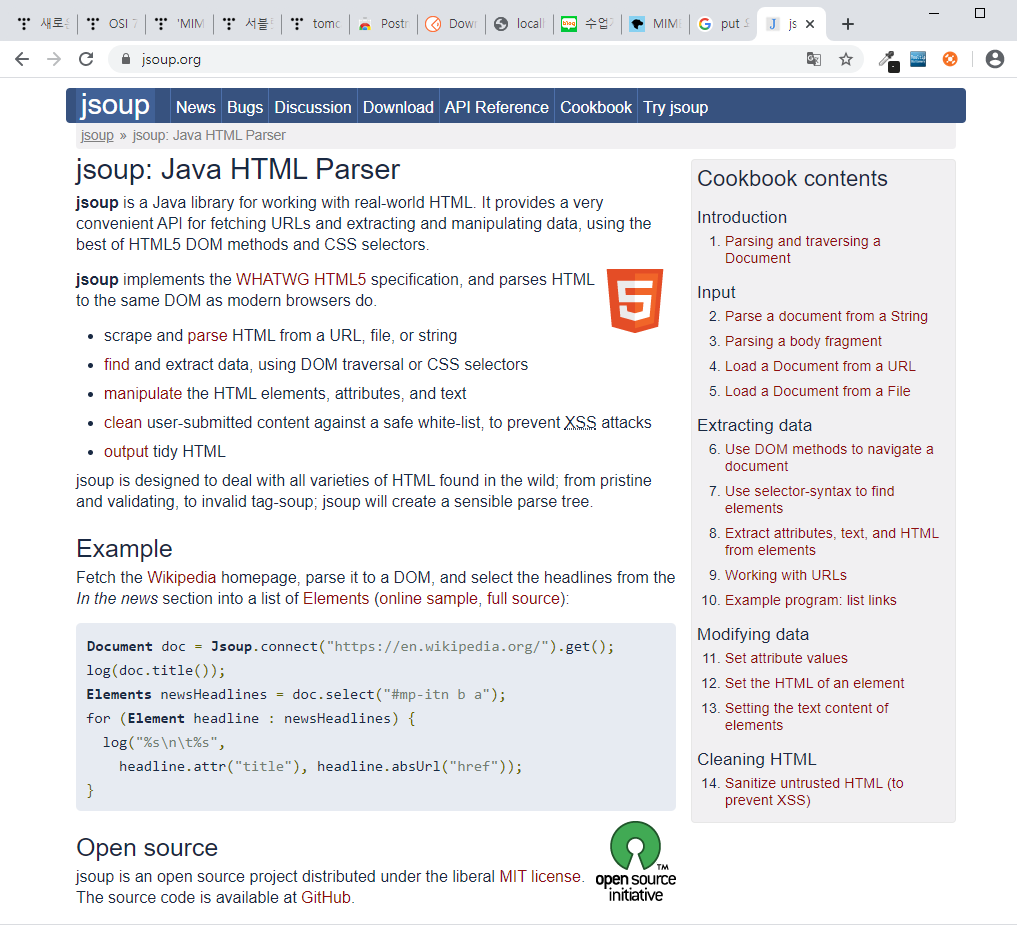Open Parsing a body fragment
Screen dimensions: 1017x925
tap(803, 341)
